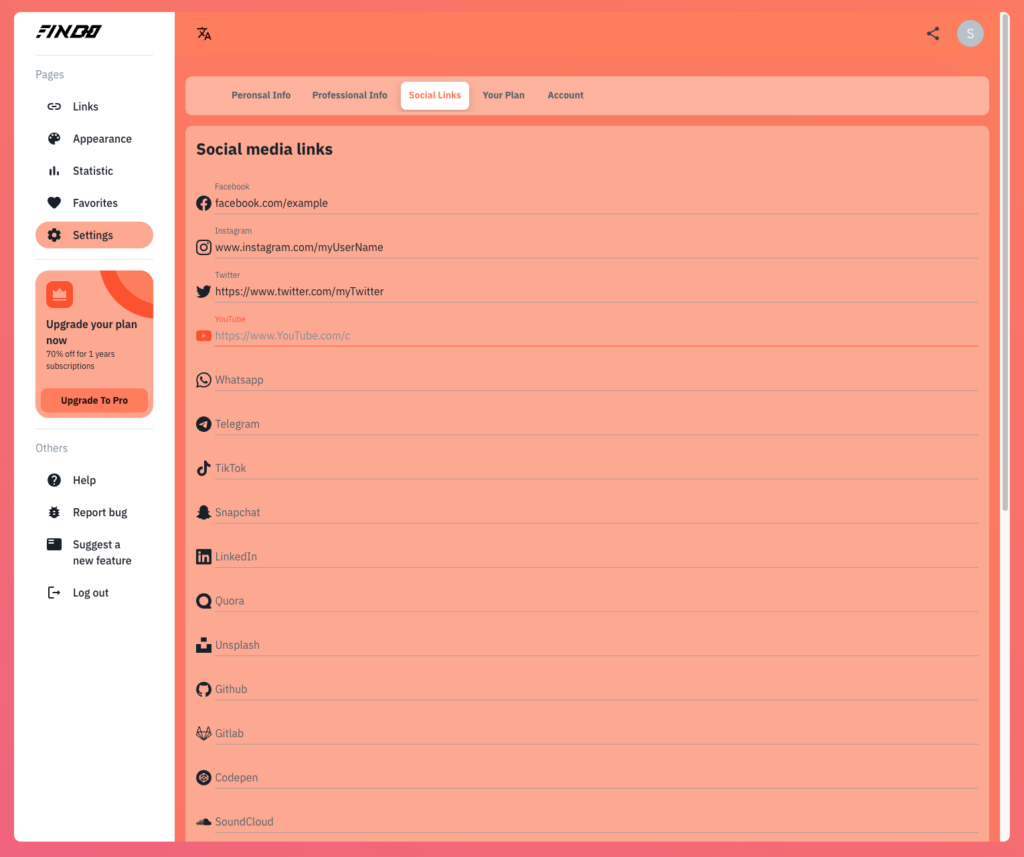Image resolution: width=1024 pixels, height=857 pixels.
Task: Click the Github input field
Action: pos(596,689)
